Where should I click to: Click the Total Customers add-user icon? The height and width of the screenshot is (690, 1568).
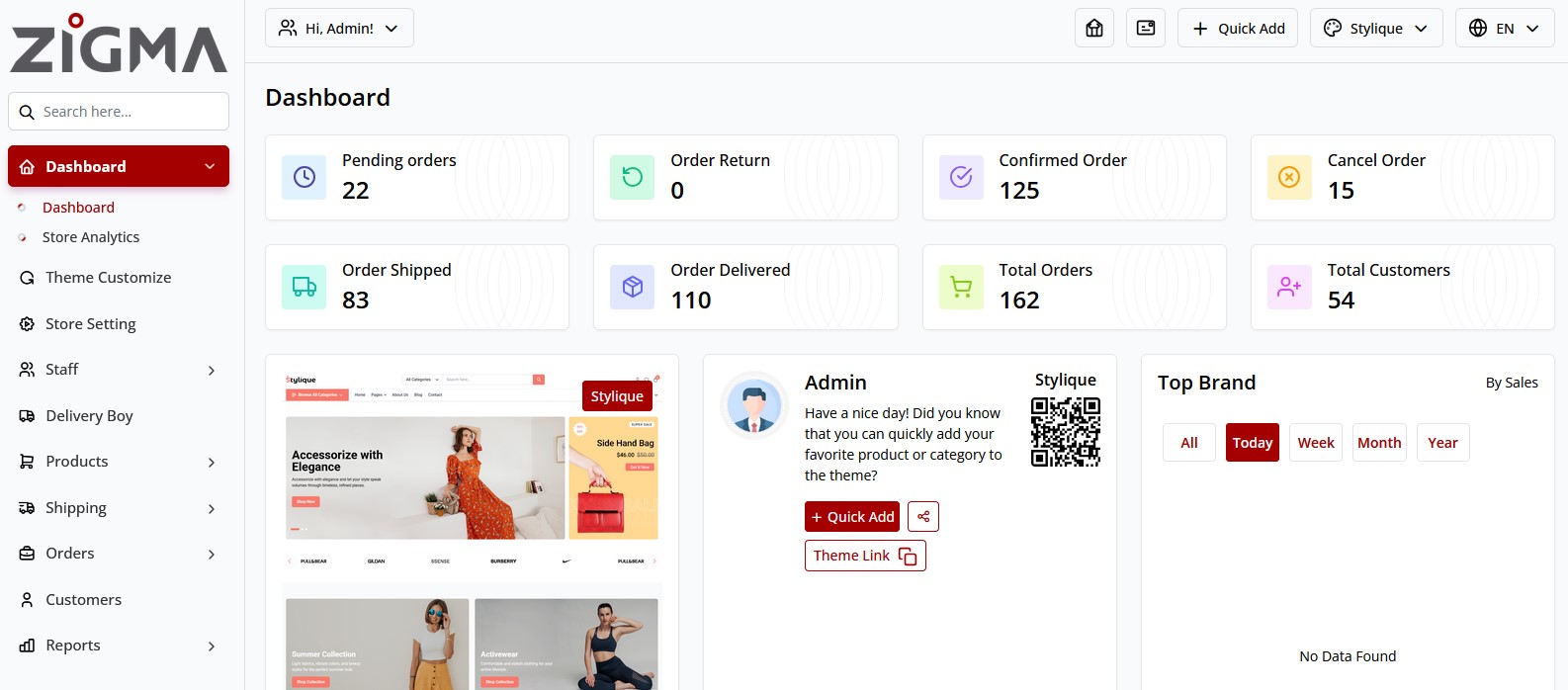click(1289, 288)
